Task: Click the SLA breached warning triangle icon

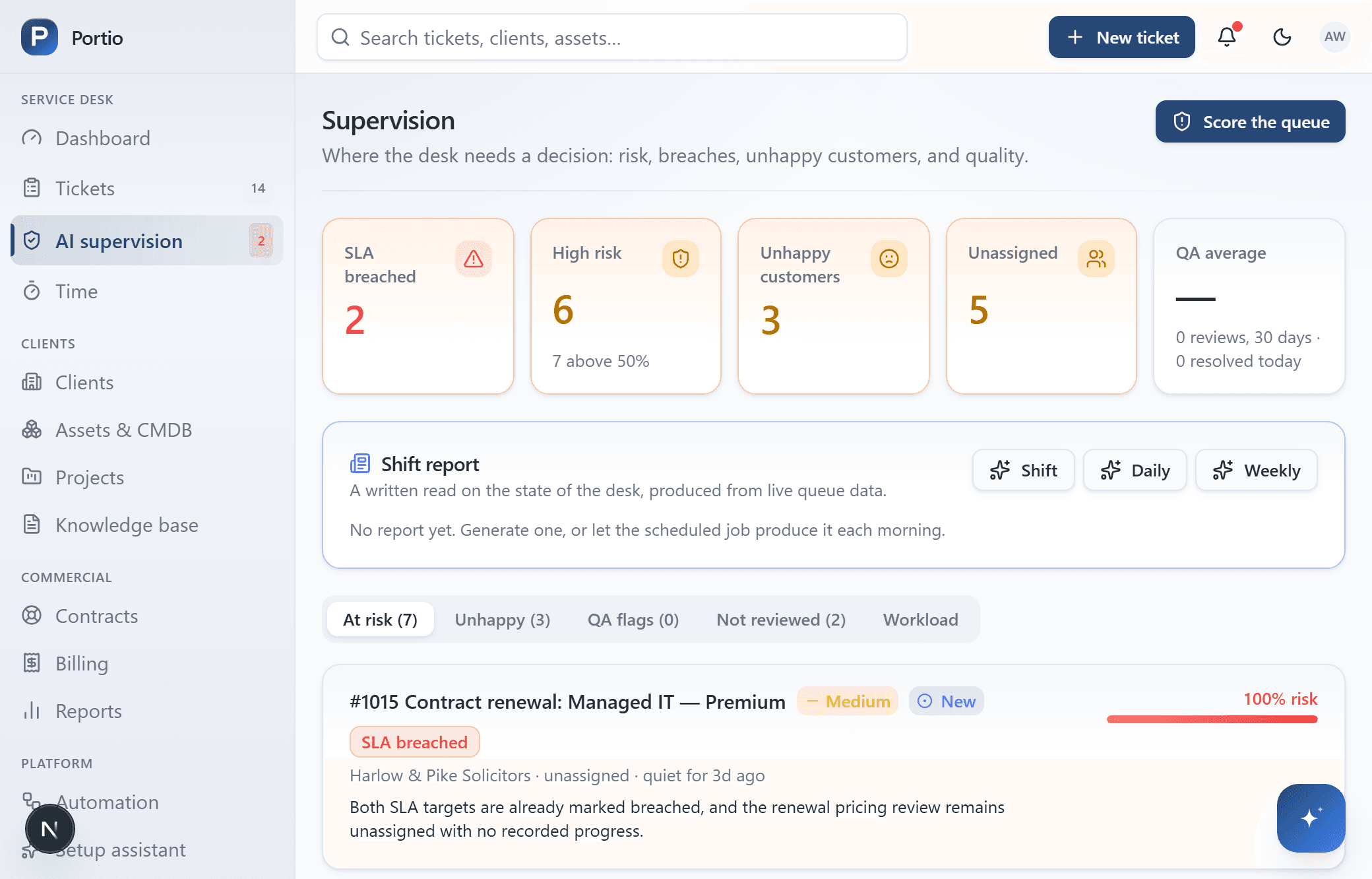Action: point(473,259)
